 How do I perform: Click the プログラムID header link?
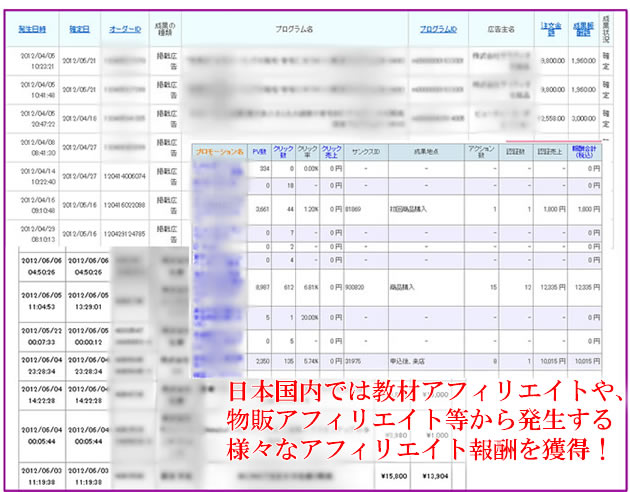(x=438, y=30)
